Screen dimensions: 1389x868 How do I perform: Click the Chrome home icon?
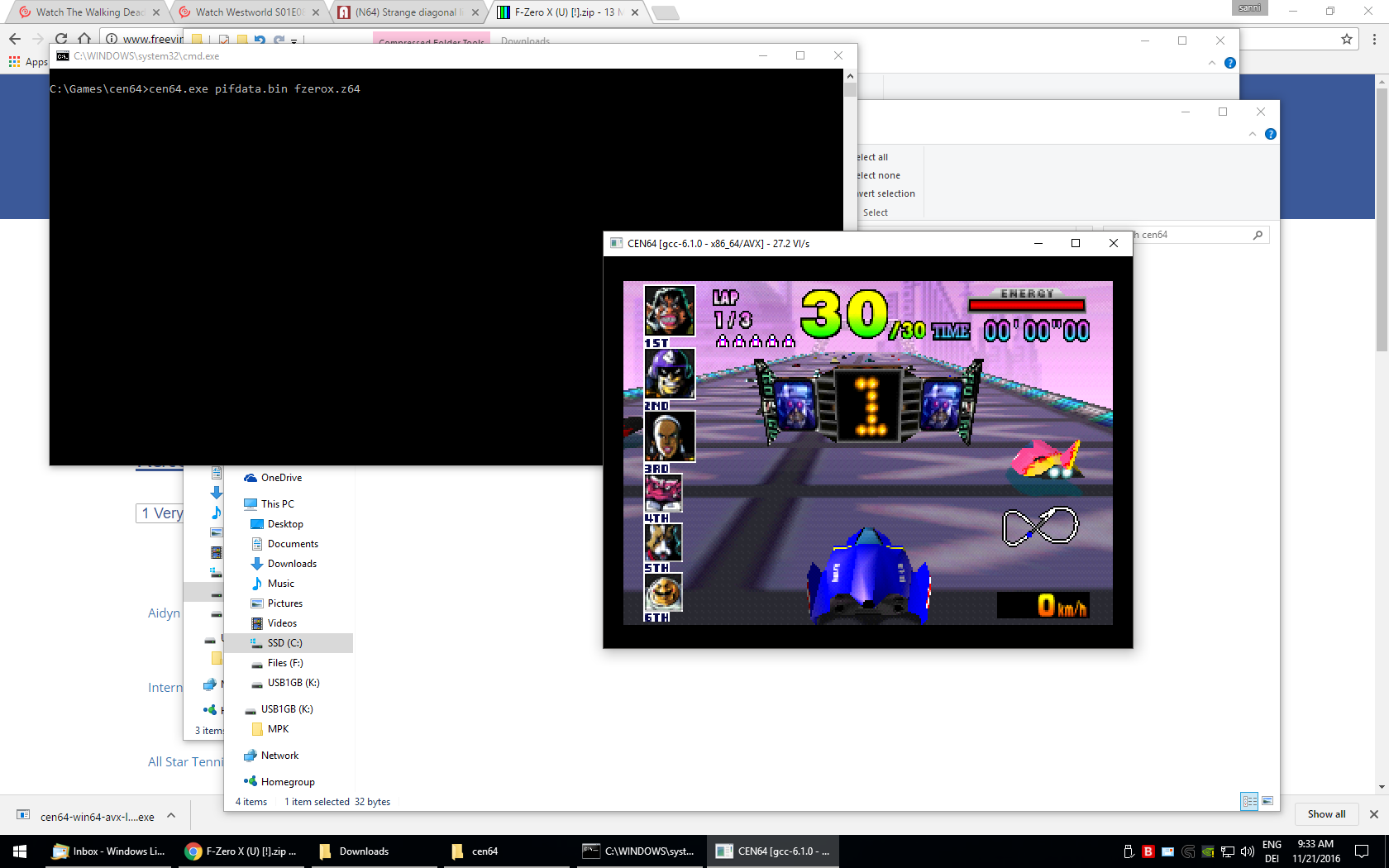(x=84, y=39)
